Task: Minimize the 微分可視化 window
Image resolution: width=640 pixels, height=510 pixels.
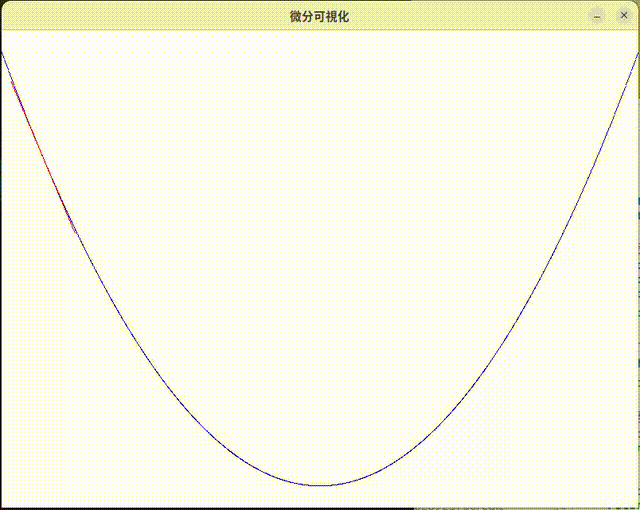Action: (x=597, y=16)
